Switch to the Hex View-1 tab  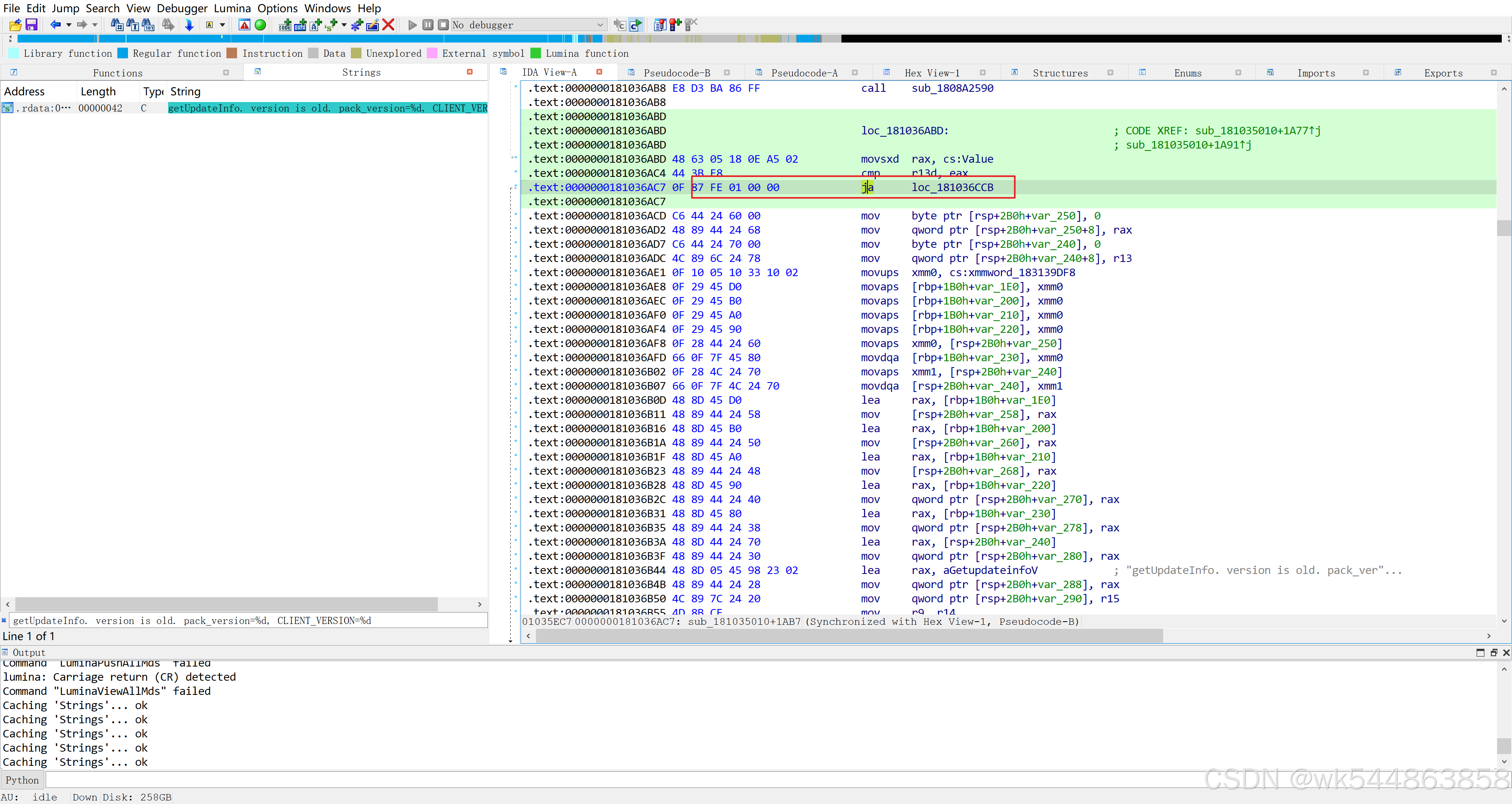[x=932, y=73]
